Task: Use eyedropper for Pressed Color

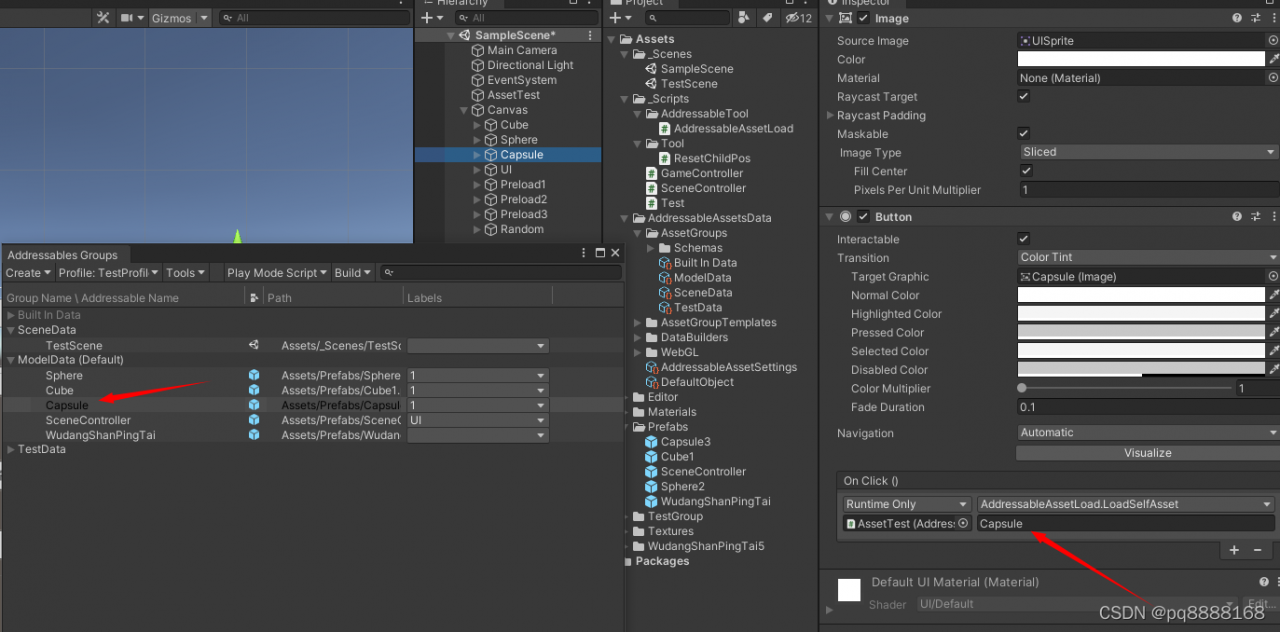Action: (1273, 332)
